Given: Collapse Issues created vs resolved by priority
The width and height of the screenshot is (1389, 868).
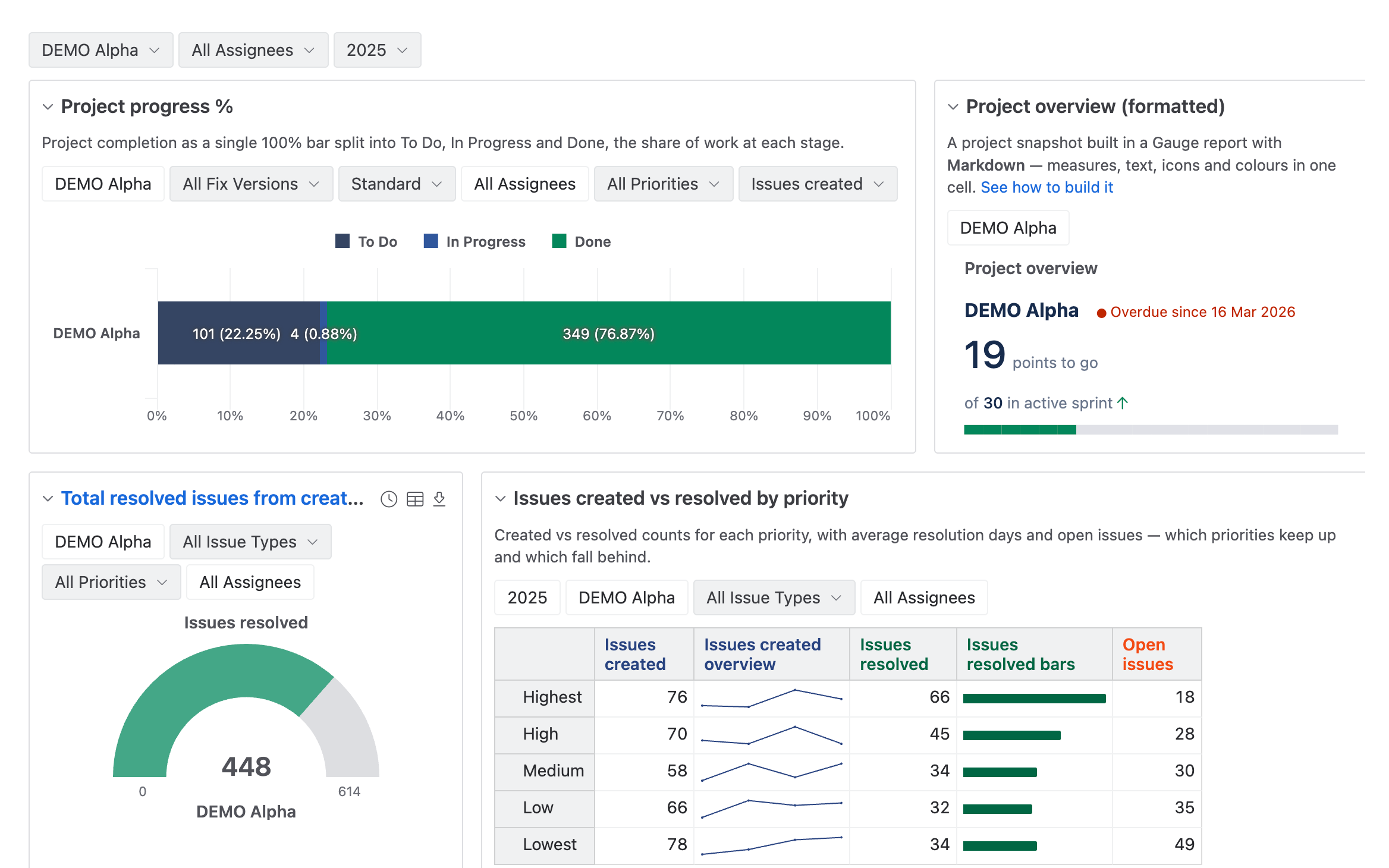Looking at the screenshot, I should pos(501,499).
